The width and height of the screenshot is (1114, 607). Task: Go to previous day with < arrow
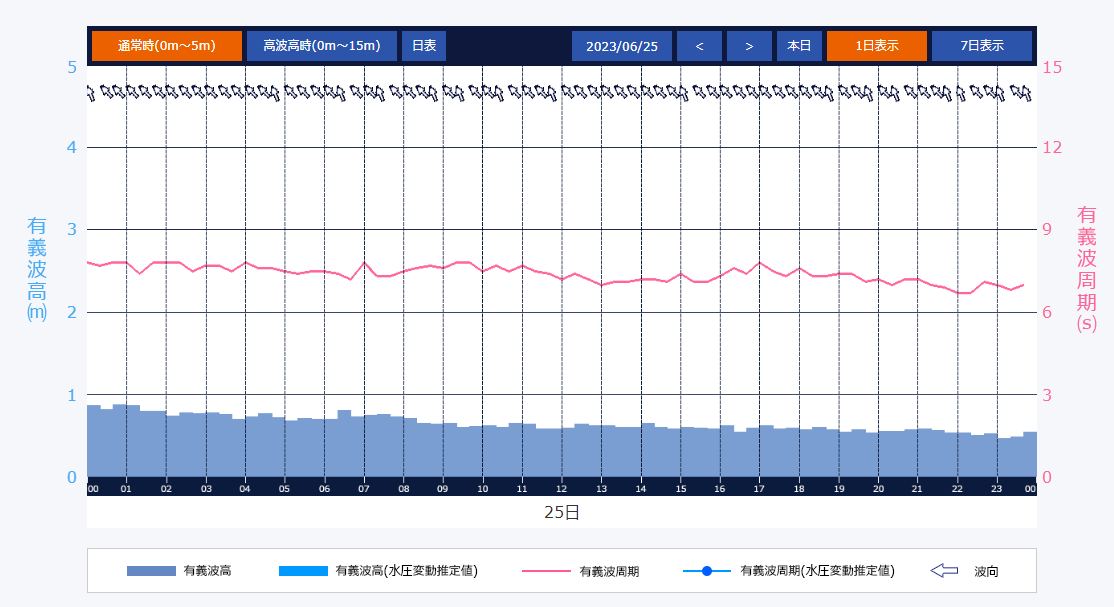(699, 46)
